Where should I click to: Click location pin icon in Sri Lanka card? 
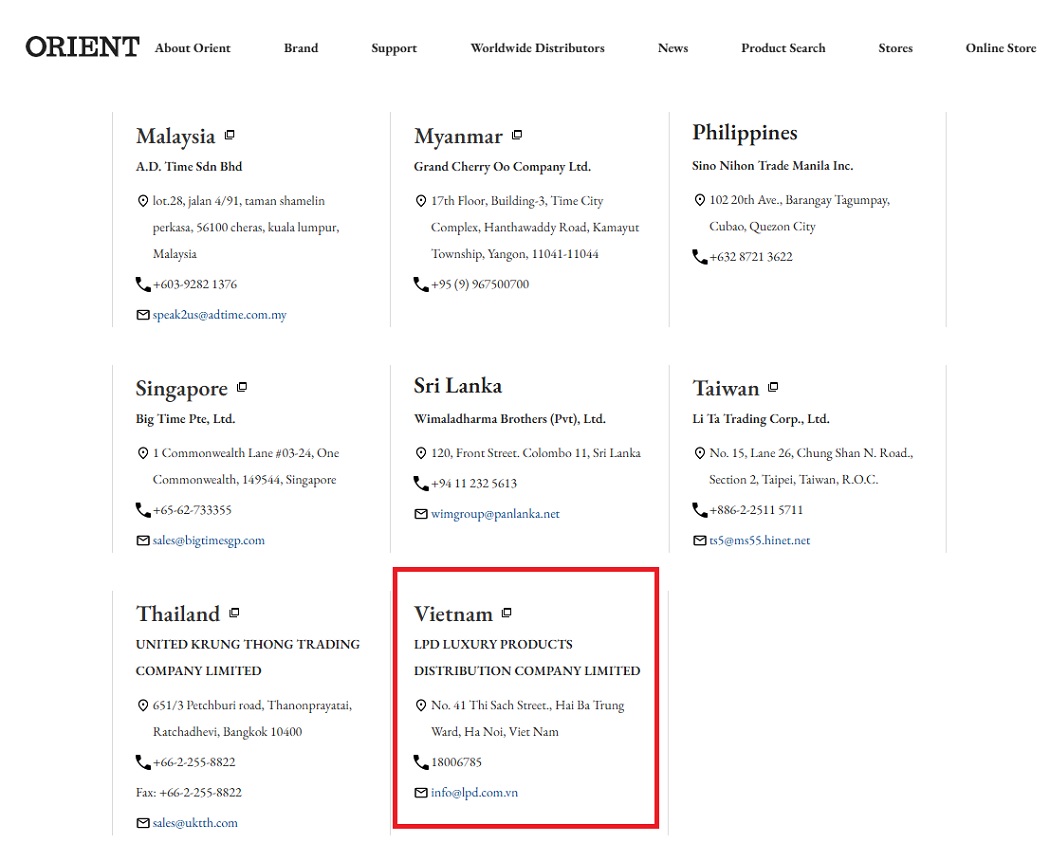point(421,453)
